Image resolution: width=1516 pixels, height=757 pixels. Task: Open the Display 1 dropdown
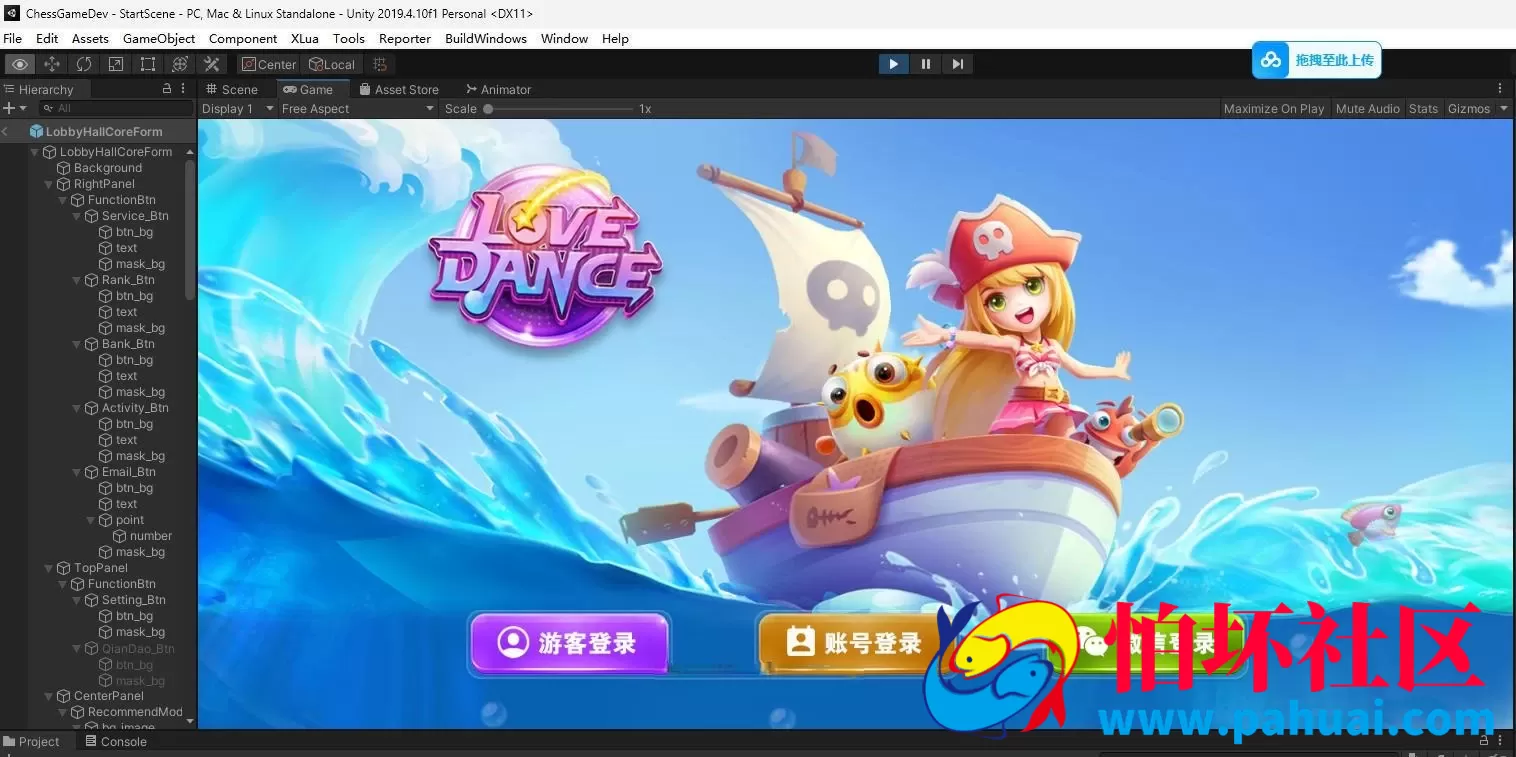[x=238, y=108]
